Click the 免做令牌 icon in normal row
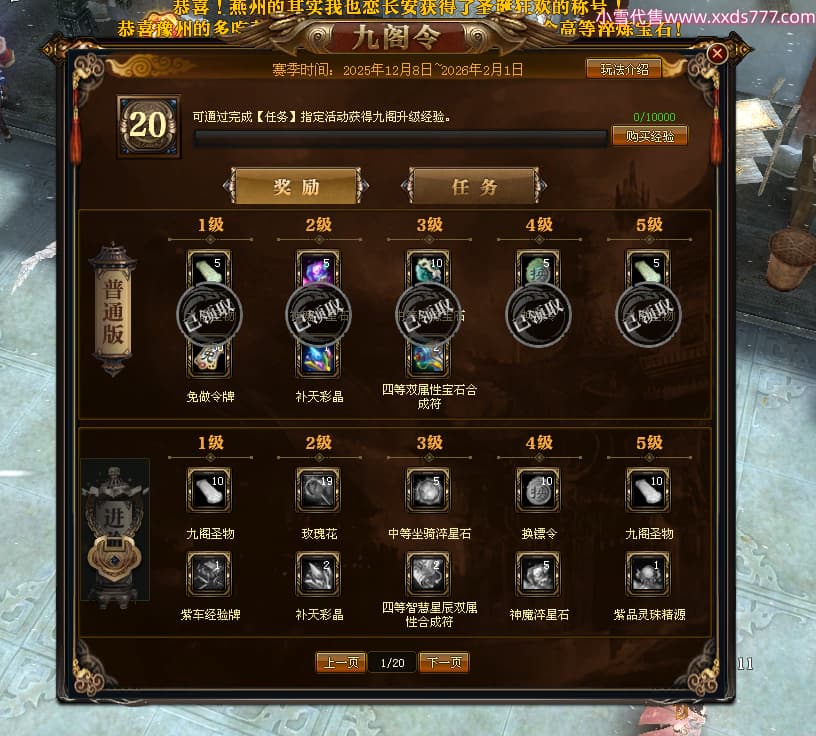This screenshot has width=816, height=736. coord(209,358)
